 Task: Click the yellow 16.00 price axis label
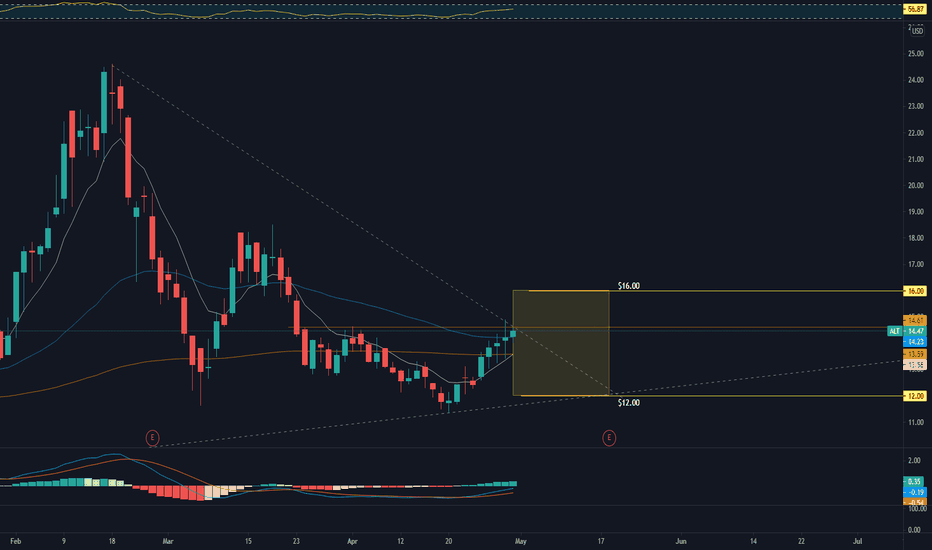tap(915, 291)
